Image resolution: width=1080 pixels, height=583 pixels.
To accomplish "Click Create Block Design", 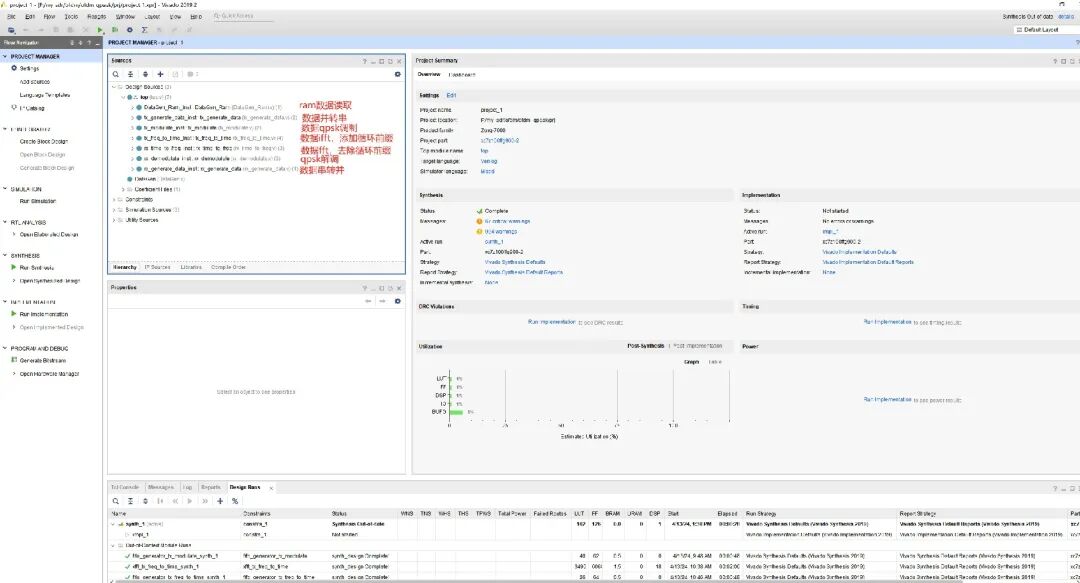I will pos(43,141).
